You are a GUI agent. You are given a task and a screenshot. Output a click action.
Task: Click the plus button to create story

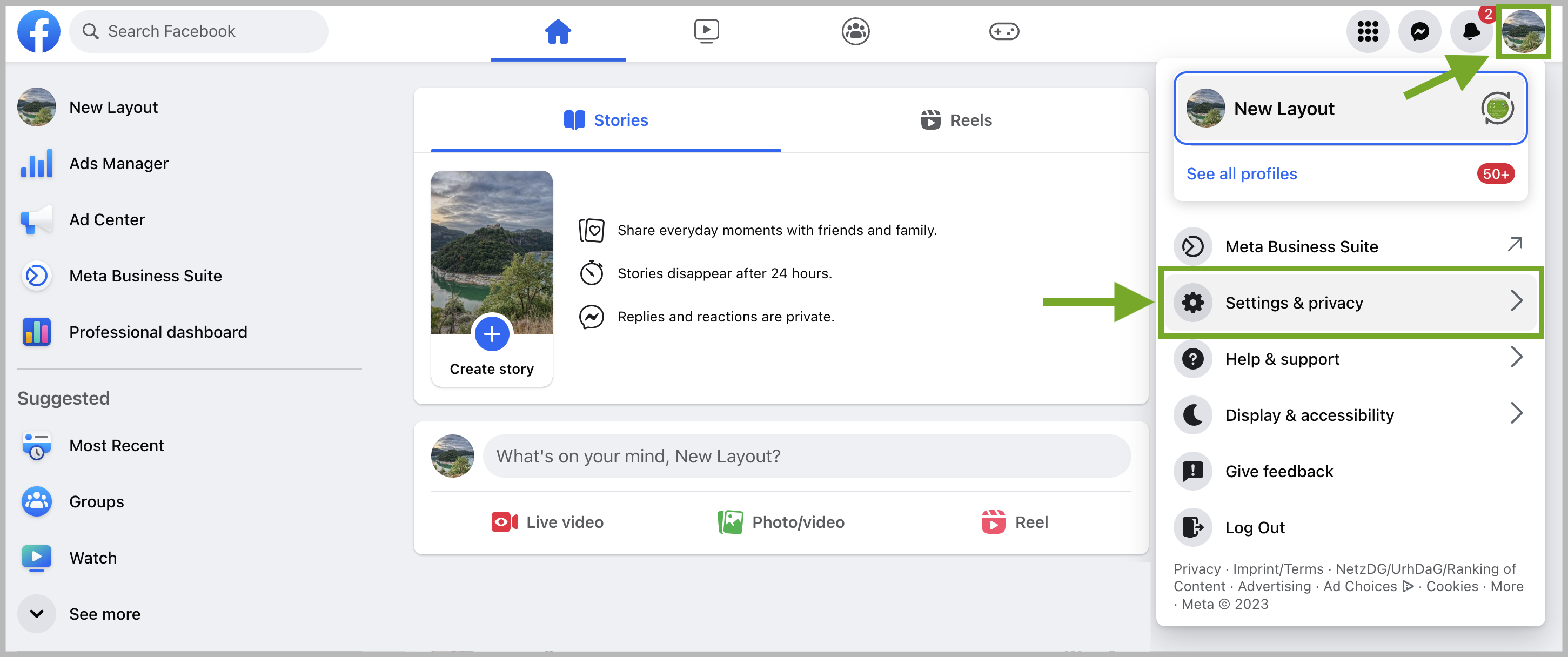tap(491, 333)
